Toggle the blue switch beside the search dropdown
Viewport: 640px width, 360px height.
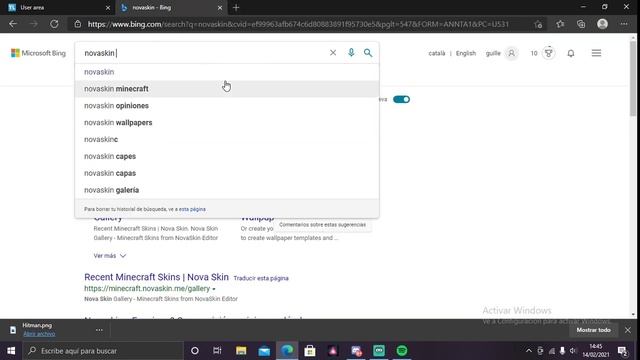pyautogui.click(x=401, y=99)
